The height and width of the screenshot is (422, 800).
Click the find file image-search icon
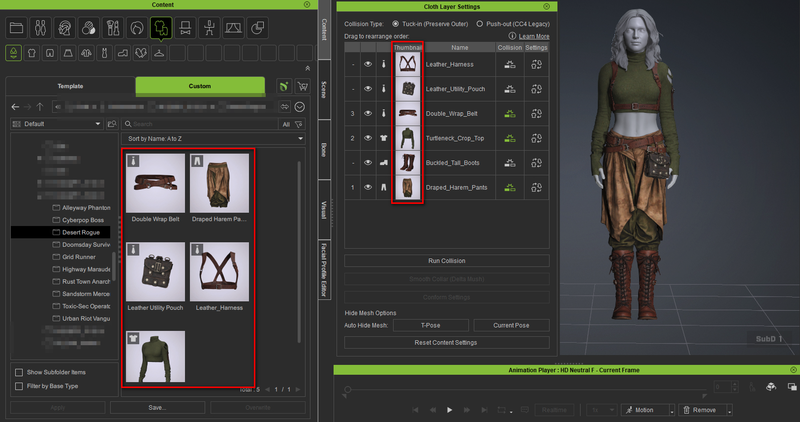112,124
